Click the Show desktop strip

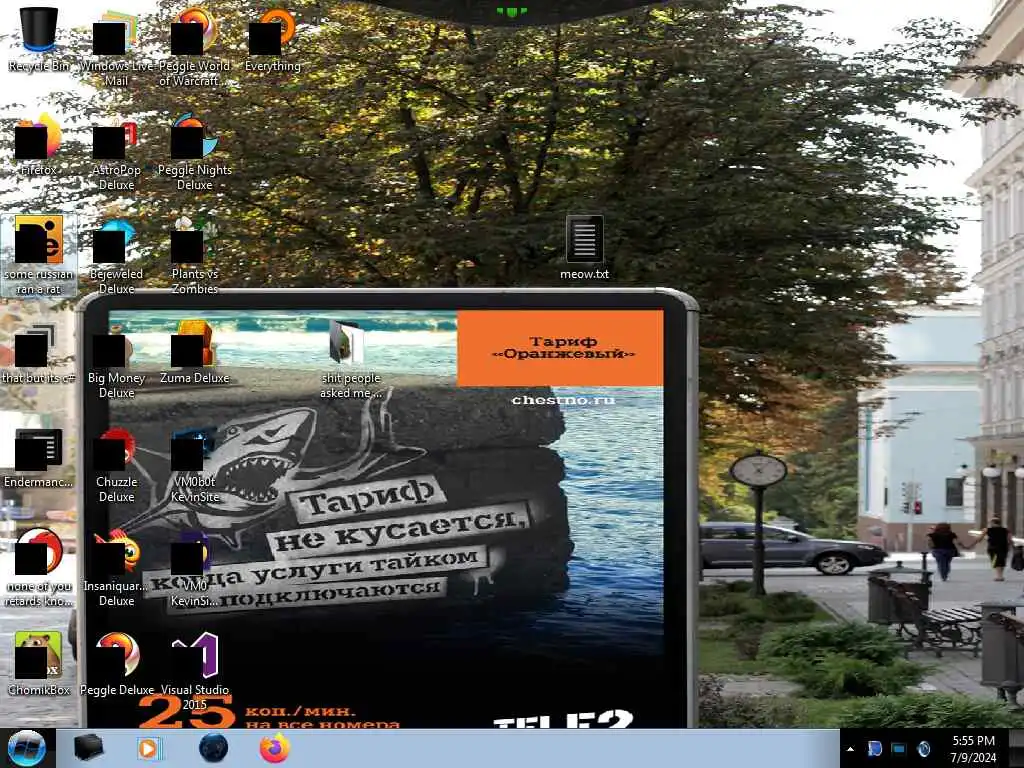pos(1016,748)
